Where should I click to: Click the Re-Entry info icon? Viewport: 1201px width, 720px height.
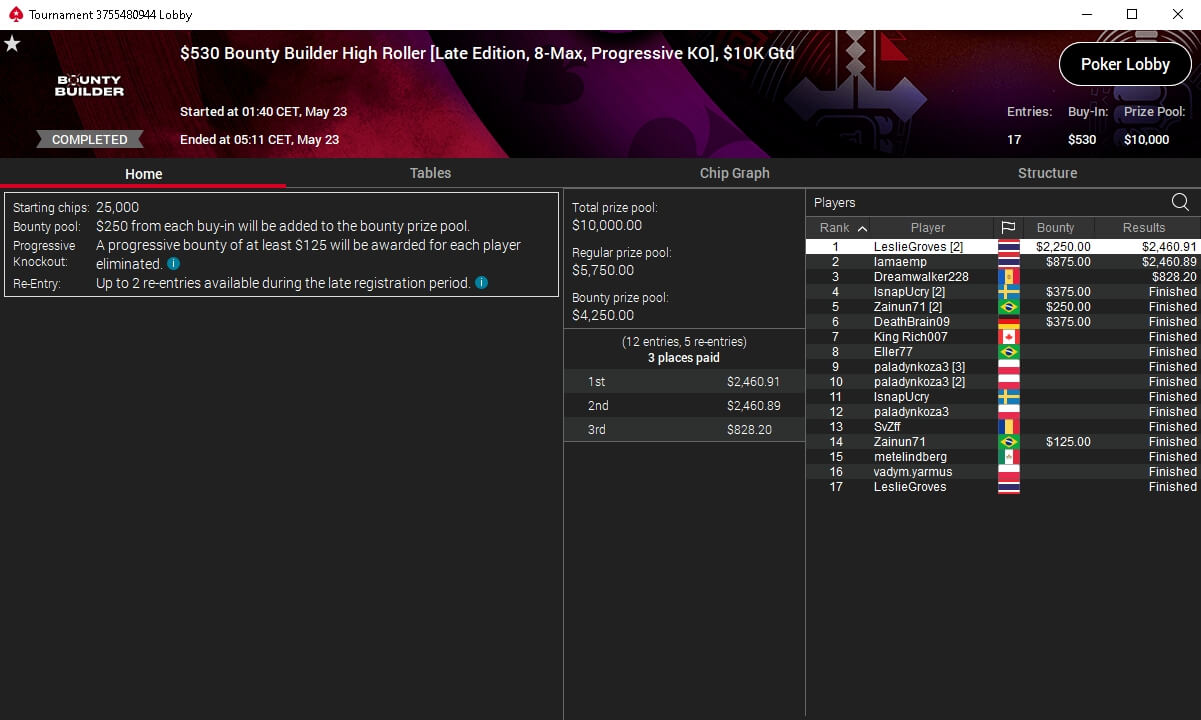click(481, 283)
